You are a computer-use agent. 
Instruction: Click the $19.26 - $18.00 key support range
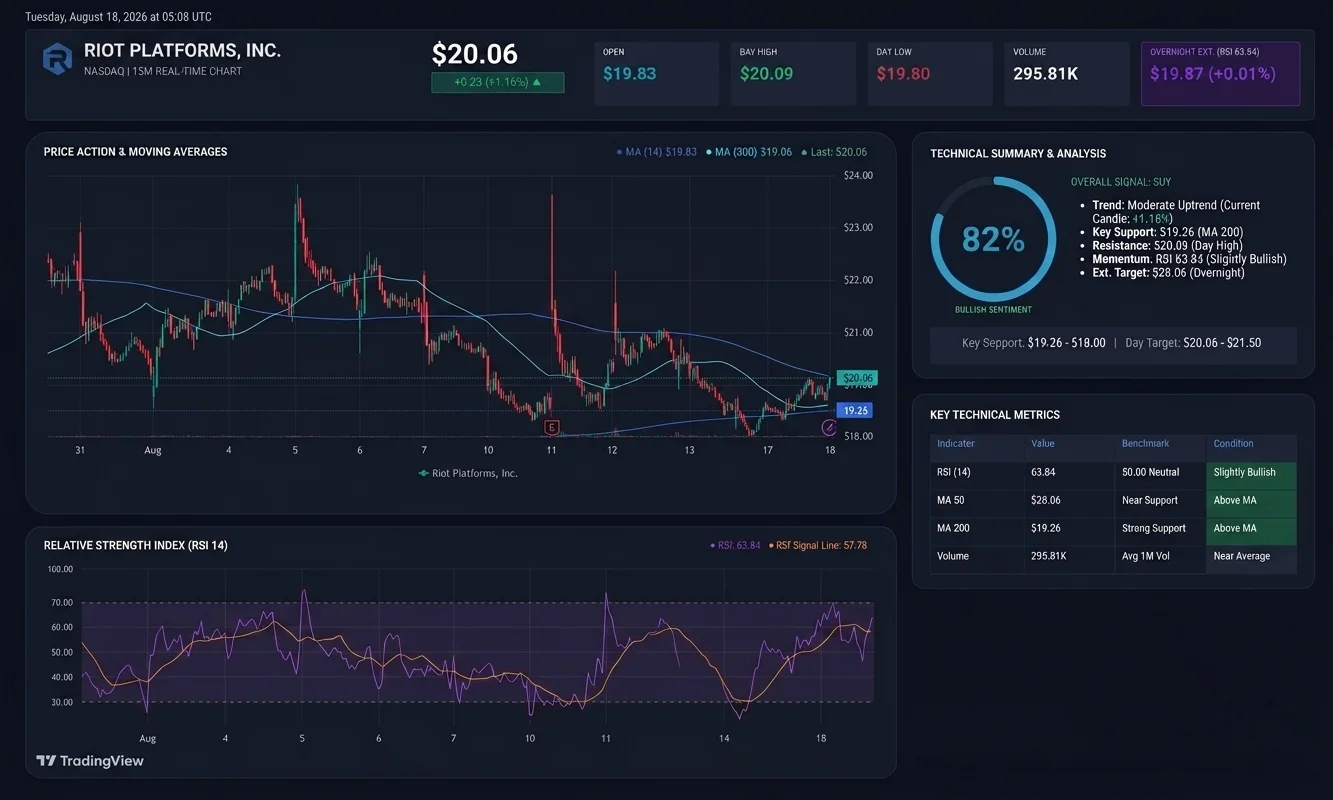pyautogui.click(x=1067, y=343)
